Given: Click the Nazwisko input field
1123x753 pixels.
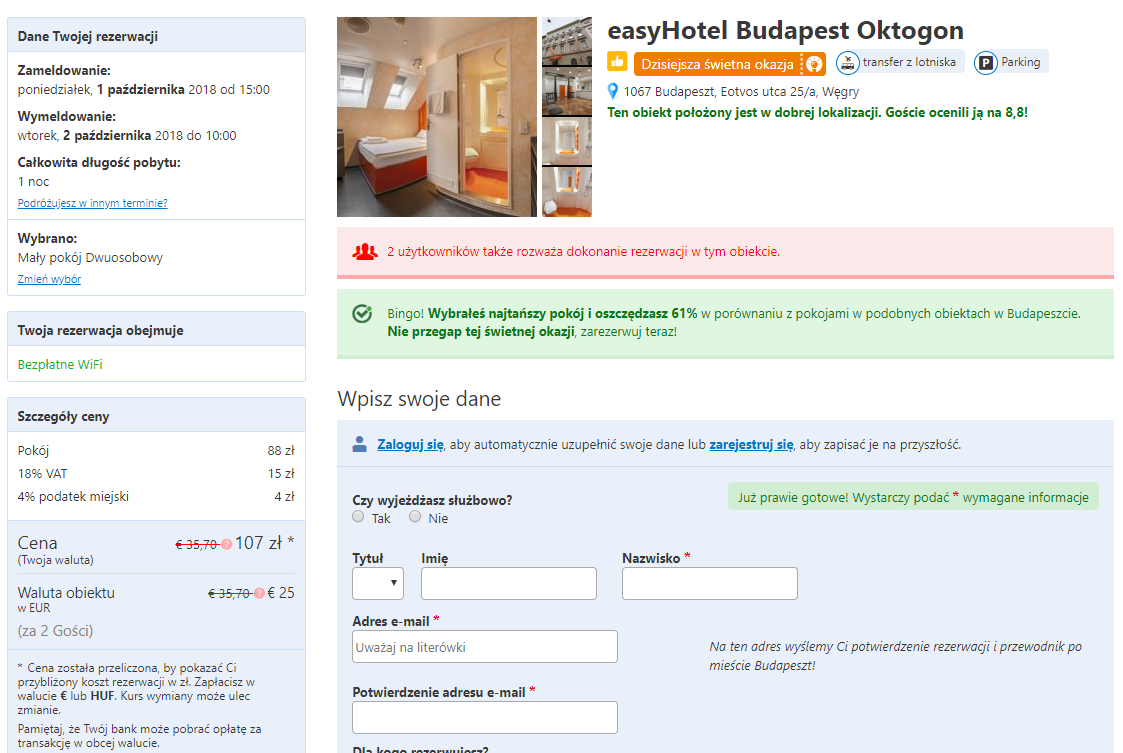Looking at the screenshot, I should [709, 583].
